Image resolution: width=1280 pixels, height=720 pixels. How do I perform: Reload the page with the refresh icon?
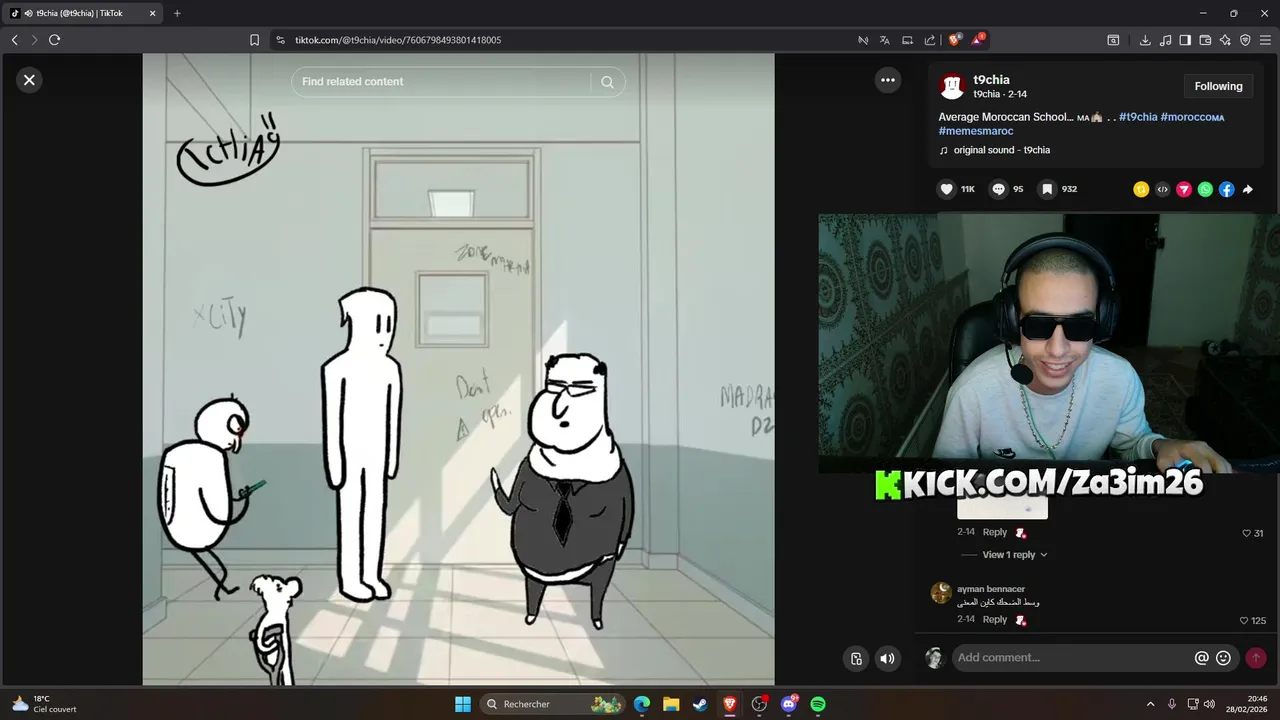tap(55, 40)
